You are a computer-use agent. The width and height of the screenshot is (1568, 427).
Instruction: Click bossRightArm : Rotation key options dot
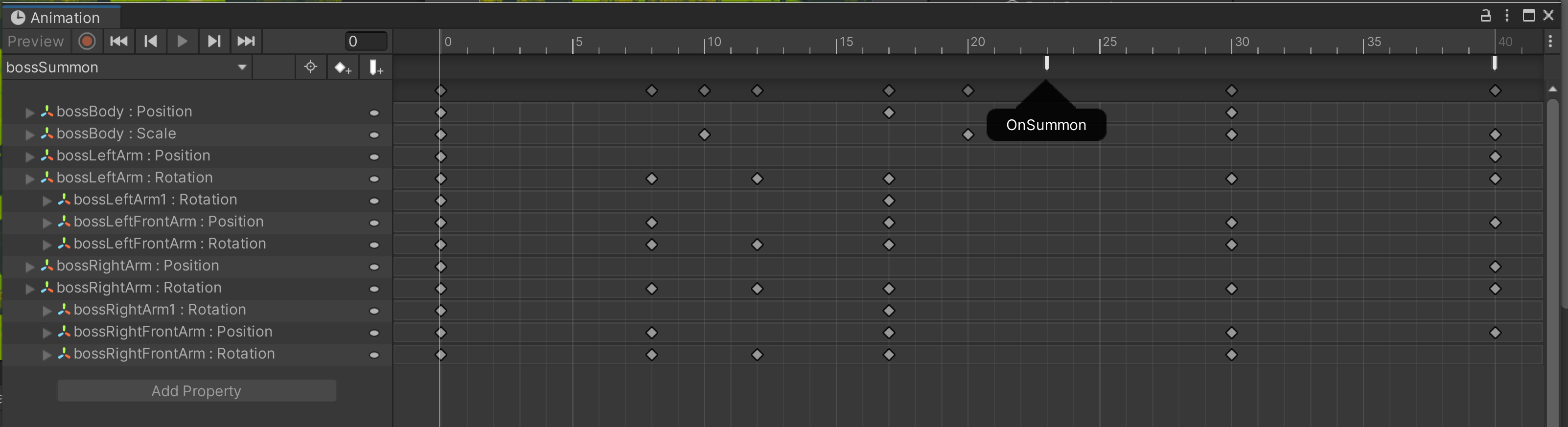tap(374, 289)
